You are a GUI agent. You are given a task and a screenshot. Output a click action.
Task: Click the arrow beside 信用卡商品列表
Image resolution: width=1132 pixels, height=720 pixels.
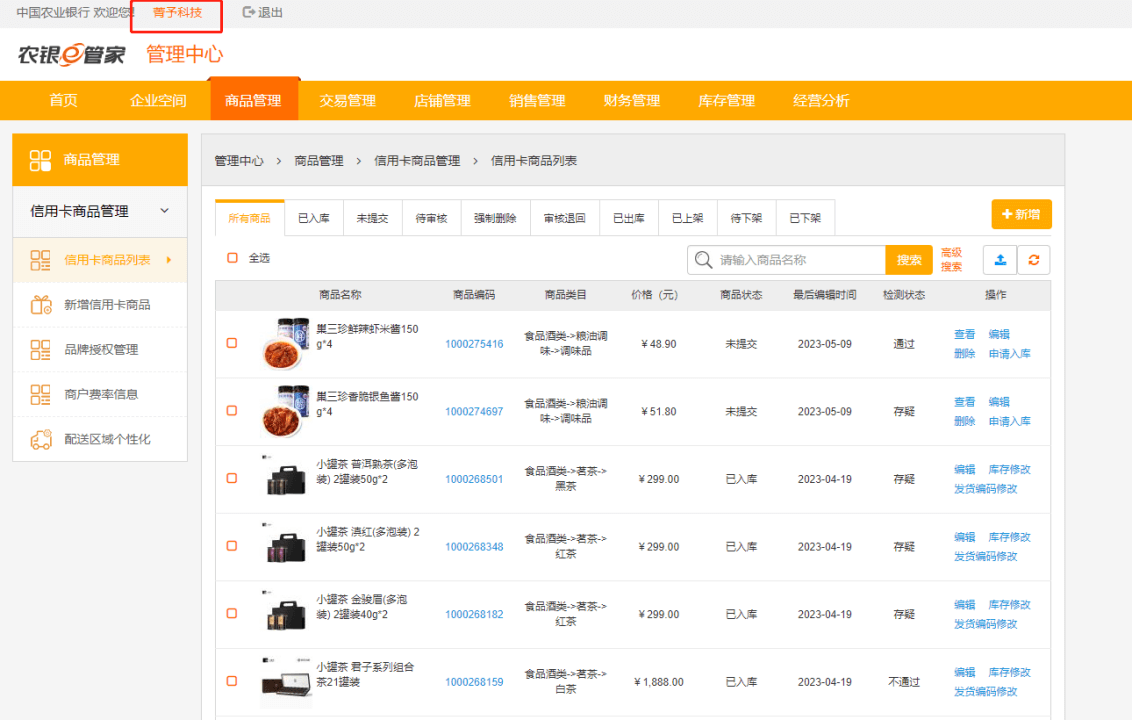pos(169,260)
